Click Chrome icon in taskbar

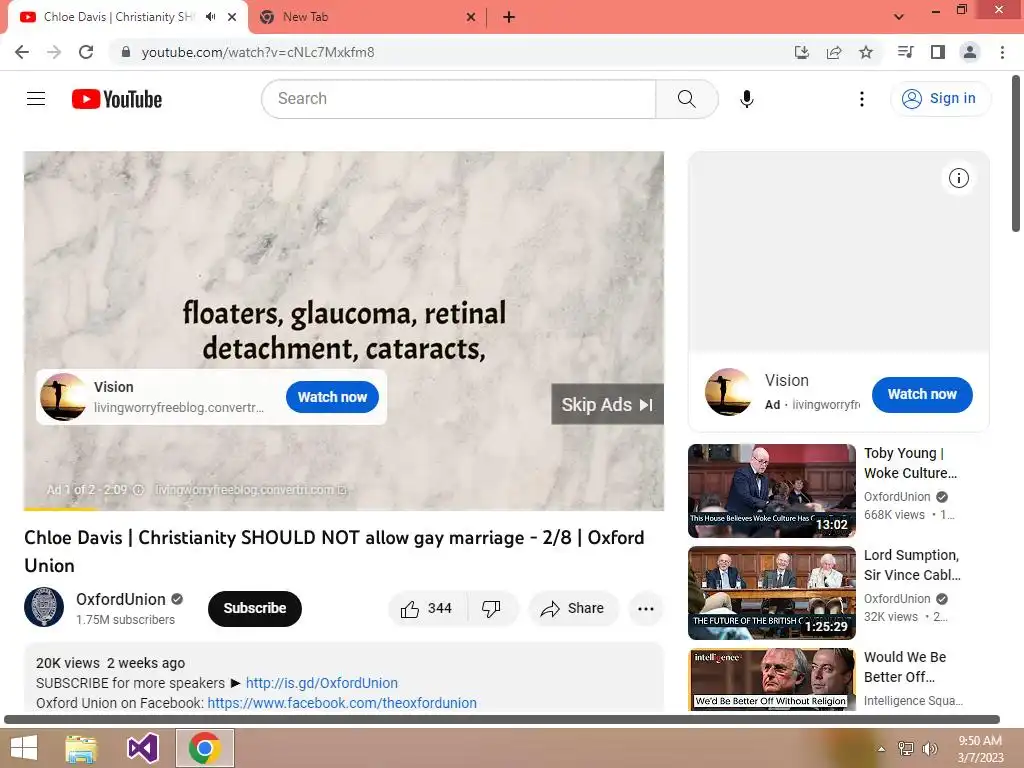[x=204, y=748]
